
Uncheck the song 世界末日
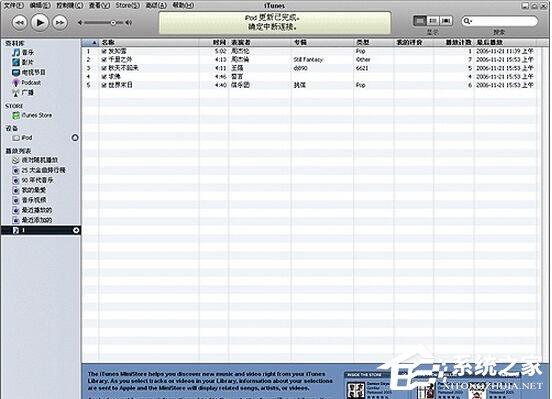pyautogui.click(x=104, y=85)
